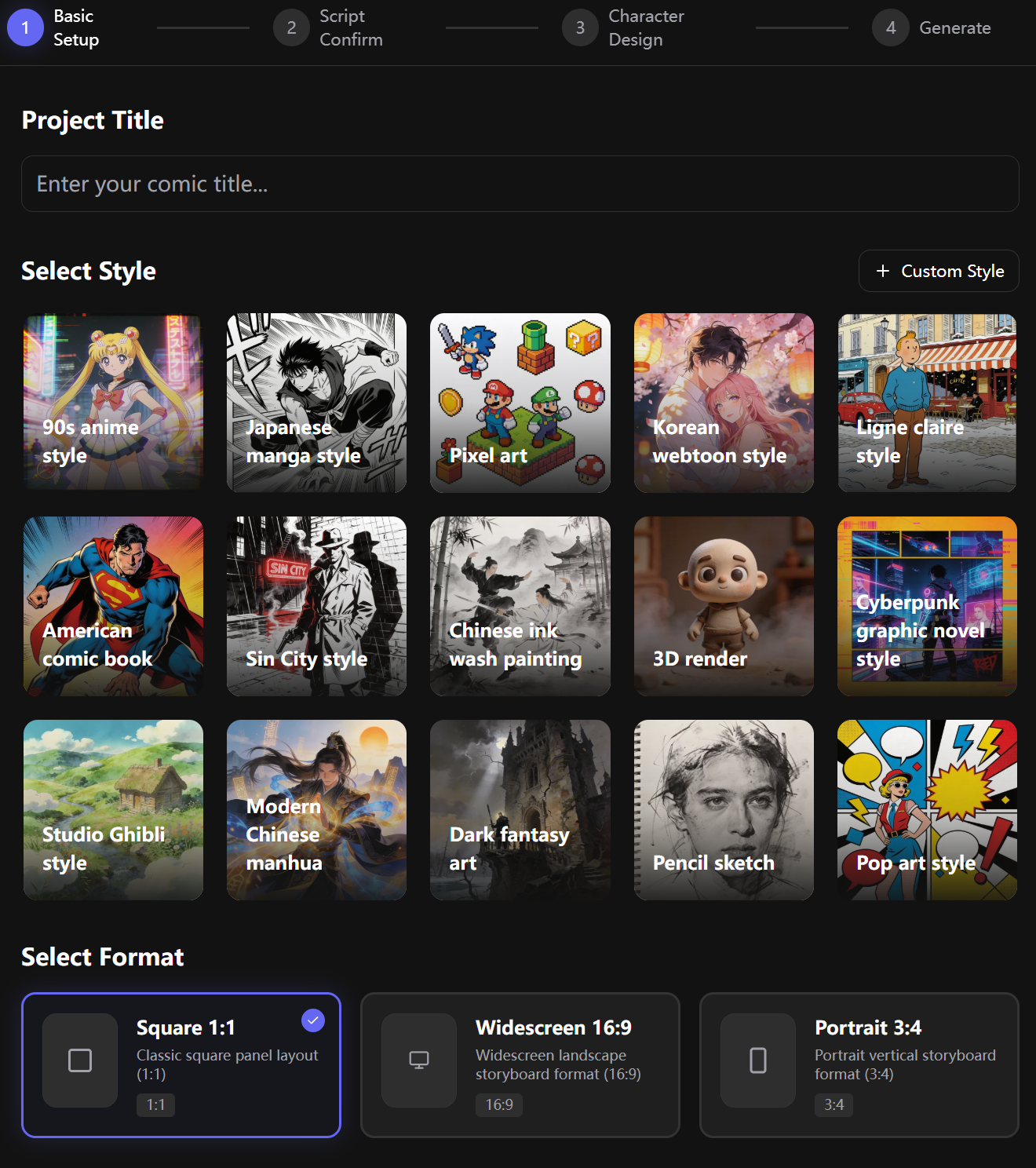The width and height of the screenshot is (1036, 1168).
Task: Click the square panel icon in Square 1:1 card
Action: (79, 1060)
